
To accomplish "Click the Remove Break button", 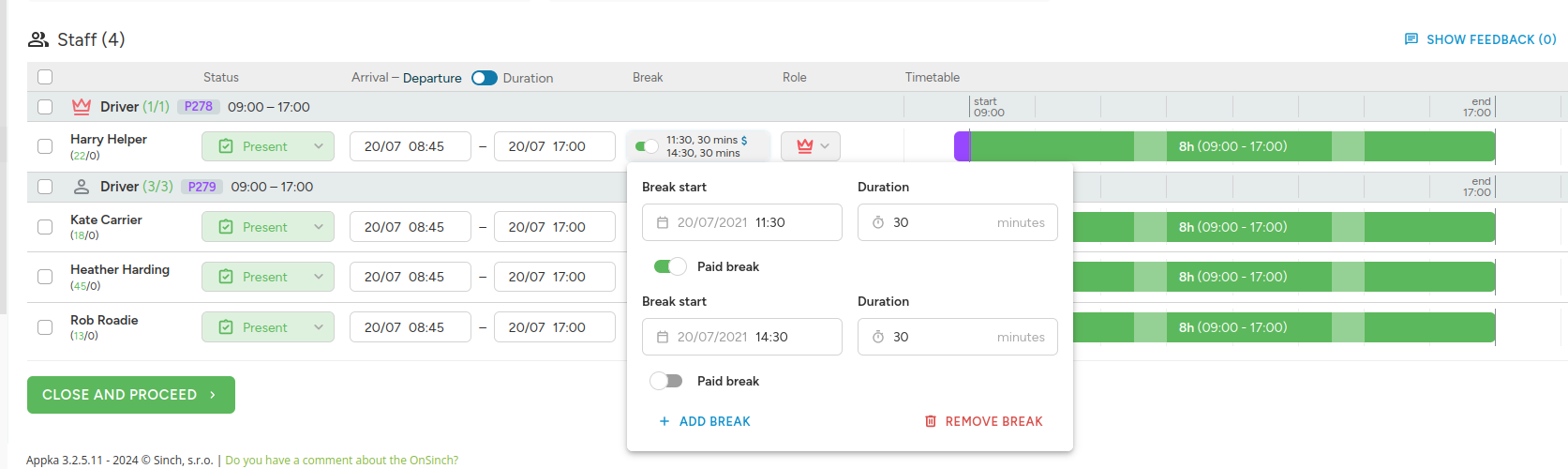I will [x=984, y=421].
